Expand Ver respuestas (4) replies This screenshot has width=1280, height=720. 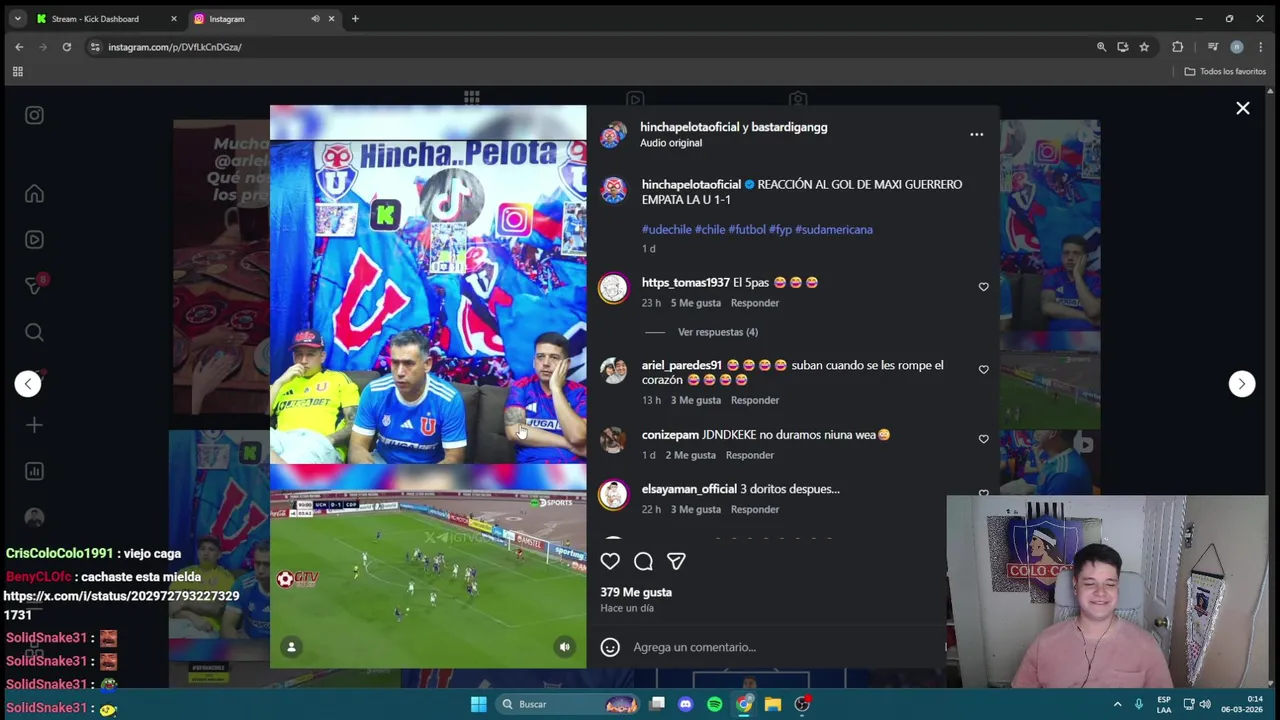coord(718,332)
